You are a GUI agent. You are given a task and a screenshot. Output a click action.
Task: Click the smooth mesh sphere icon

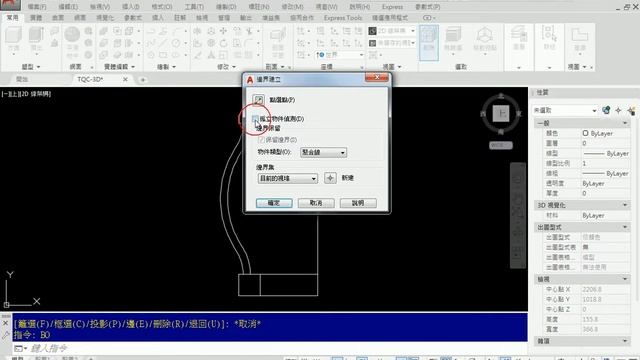tap(72, 34)
